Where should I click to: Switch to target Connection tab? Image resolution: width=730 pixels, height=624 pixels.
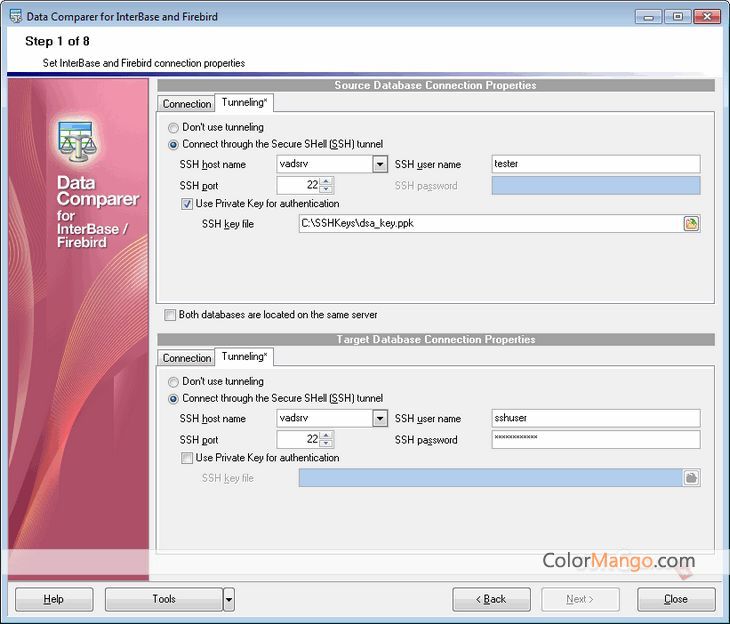[x=187, y=358]
